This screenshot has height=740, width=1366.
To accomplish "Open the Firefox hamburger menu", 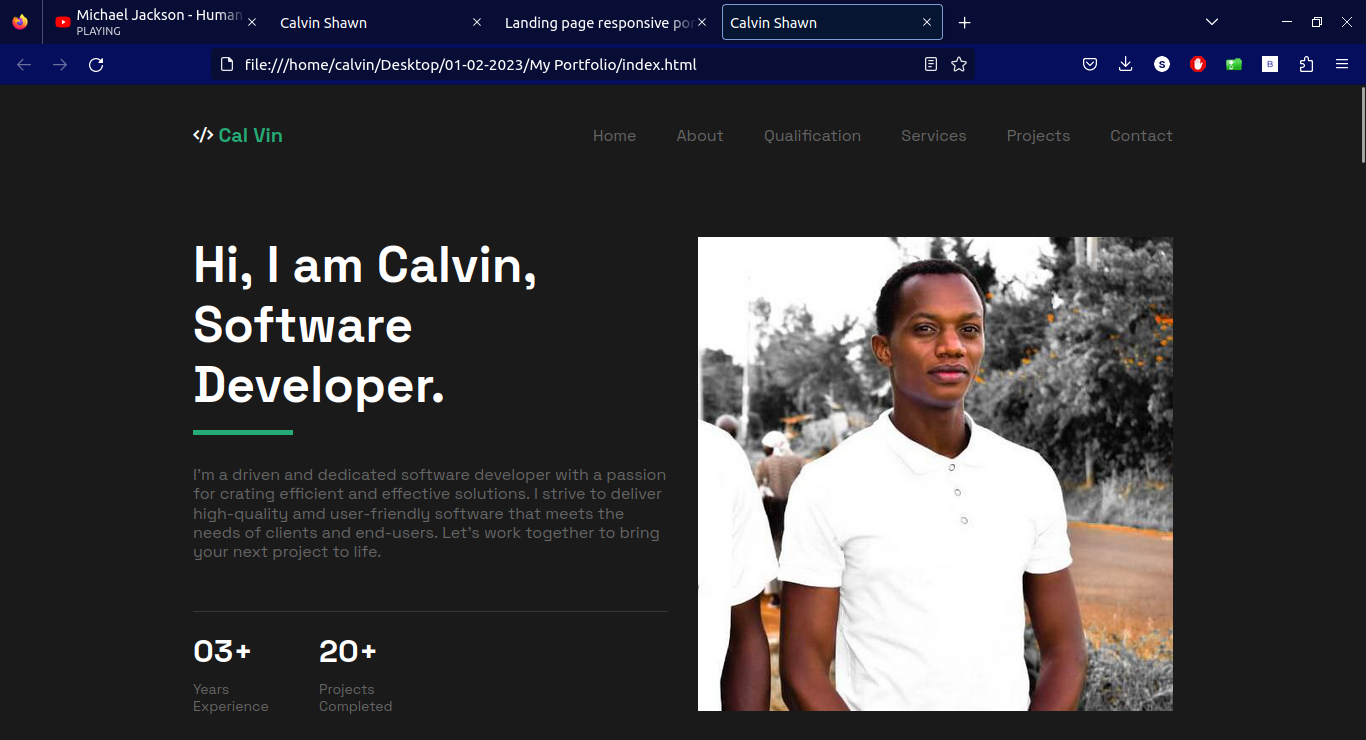I will [1341, 63].
